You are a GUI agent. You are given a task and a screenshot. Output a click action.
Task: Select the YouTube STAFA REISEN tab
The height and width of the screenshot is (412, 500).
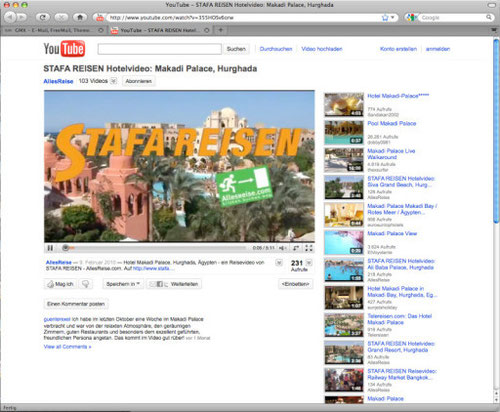coord(159,30)
